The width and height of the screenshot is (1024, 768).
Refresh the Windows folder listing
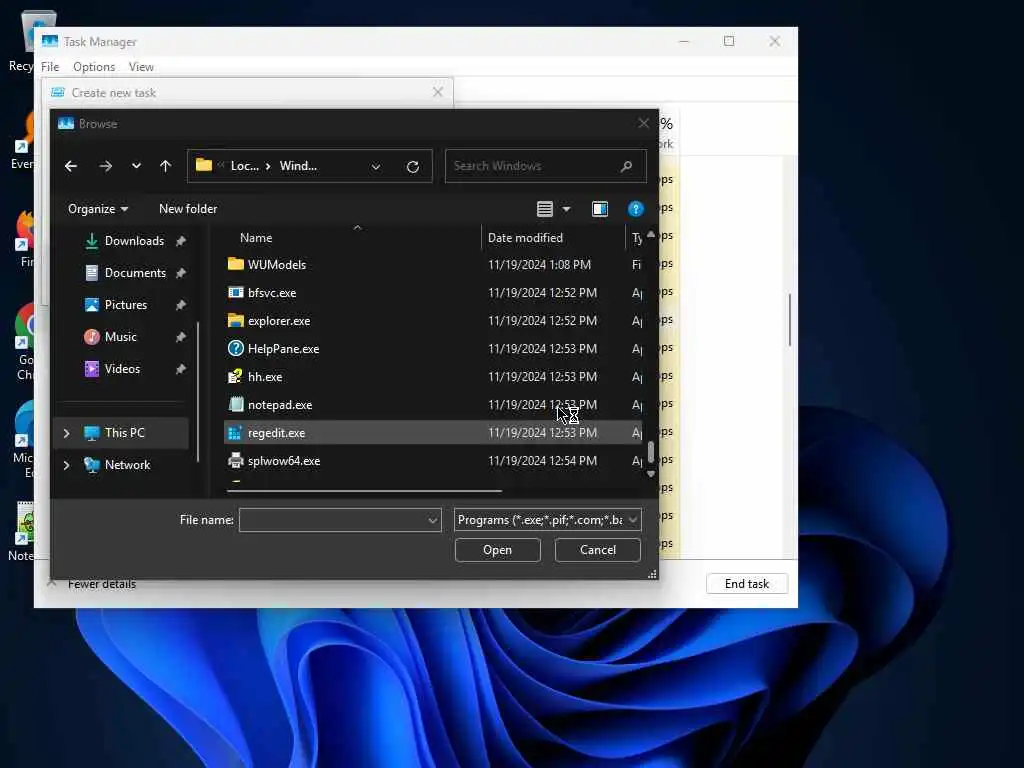413,167
